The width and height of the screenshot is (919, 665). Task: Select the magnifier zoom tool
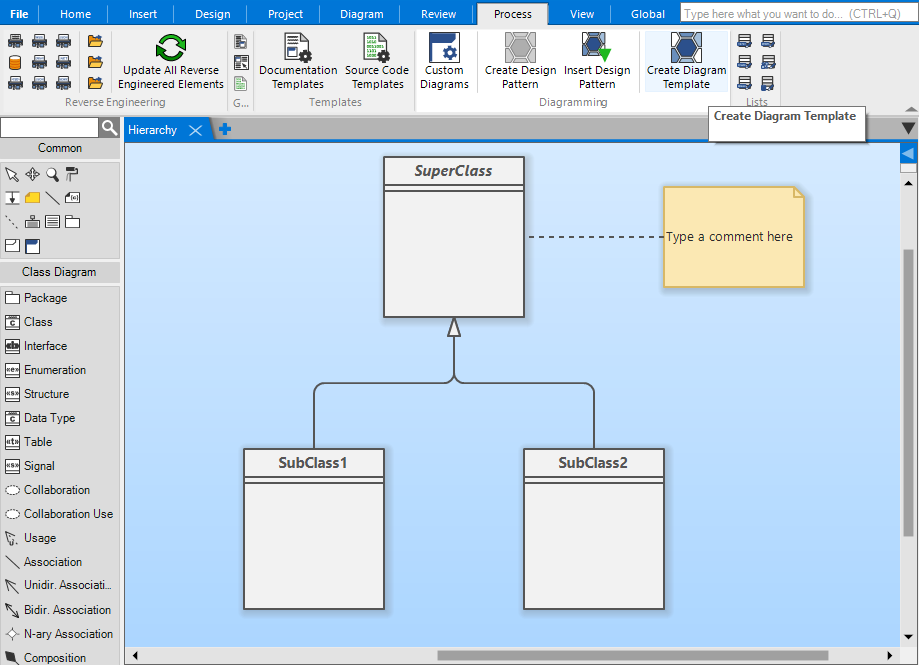pyautogui.click(x=52, y=174)
